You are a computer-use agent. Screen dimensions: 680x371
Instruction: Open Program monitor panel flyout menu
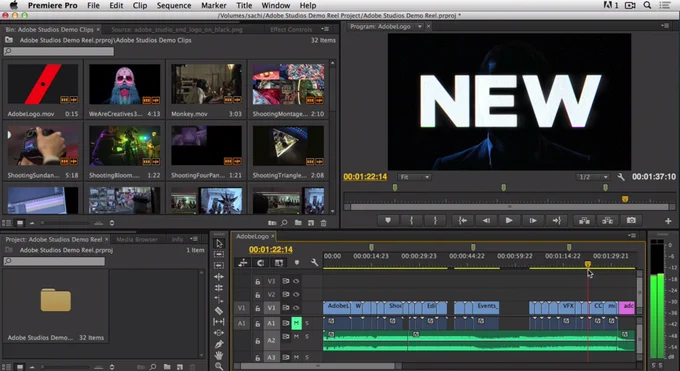665,26
